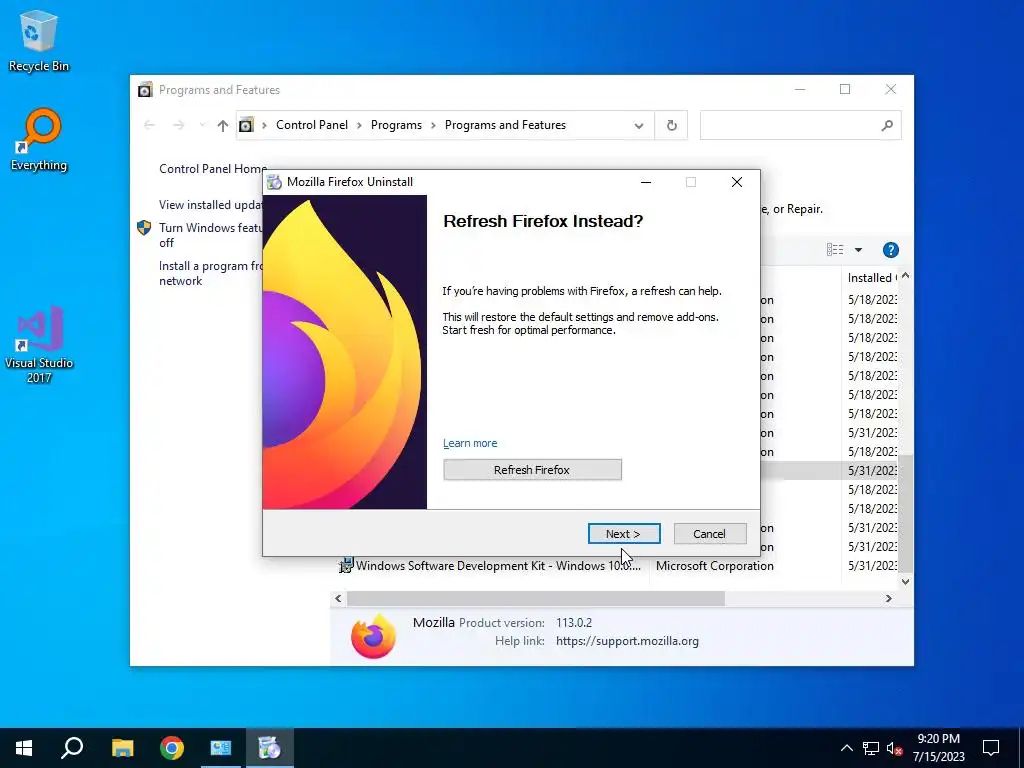Sort by the Installed On column header
This screenshot has width=1024, height=768.
(872, 278)
